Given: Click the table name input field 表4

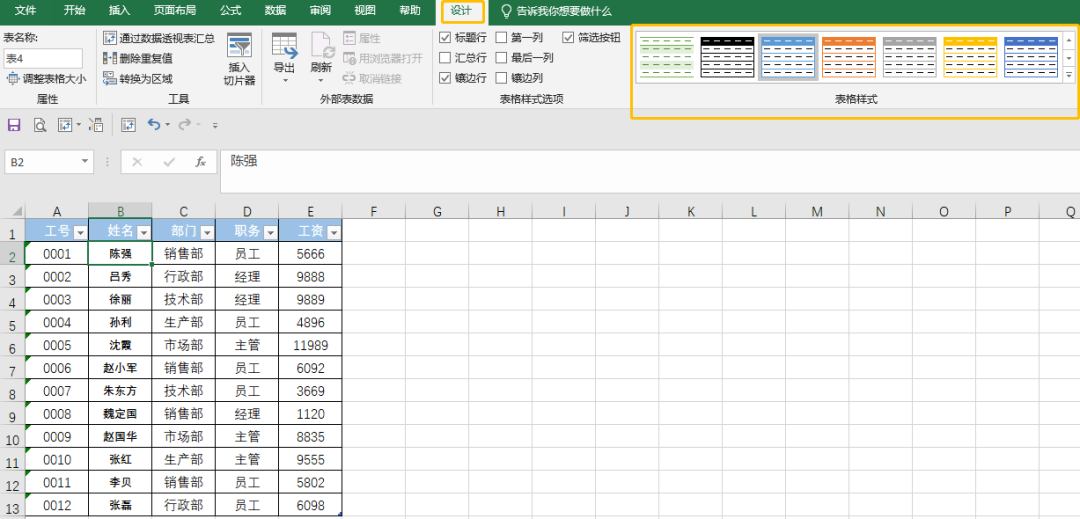Looking at the screenshot, I should click(43, 59).
